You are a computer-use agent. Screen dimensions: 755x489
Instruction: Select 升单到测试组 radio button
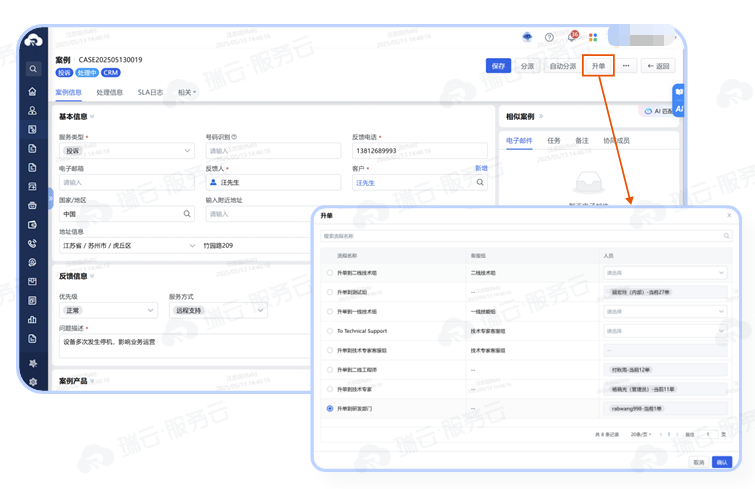coord(330,292)
